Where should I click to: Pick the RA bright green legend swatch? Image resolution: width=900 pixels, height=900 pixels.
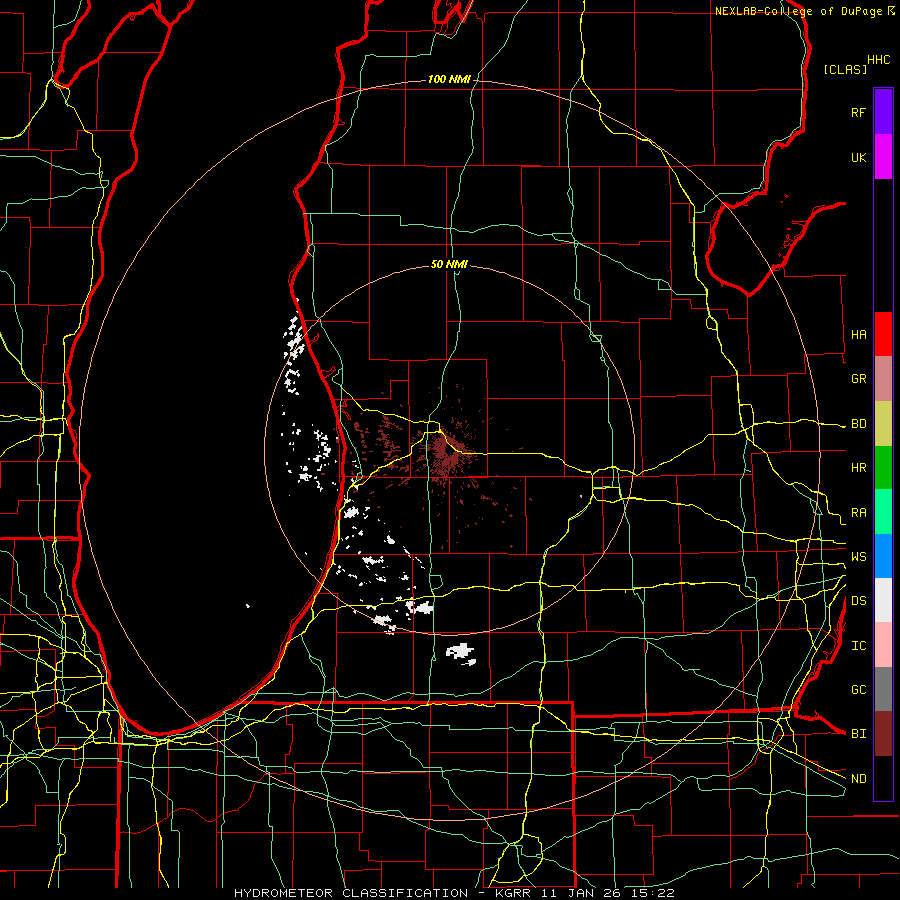883,512
